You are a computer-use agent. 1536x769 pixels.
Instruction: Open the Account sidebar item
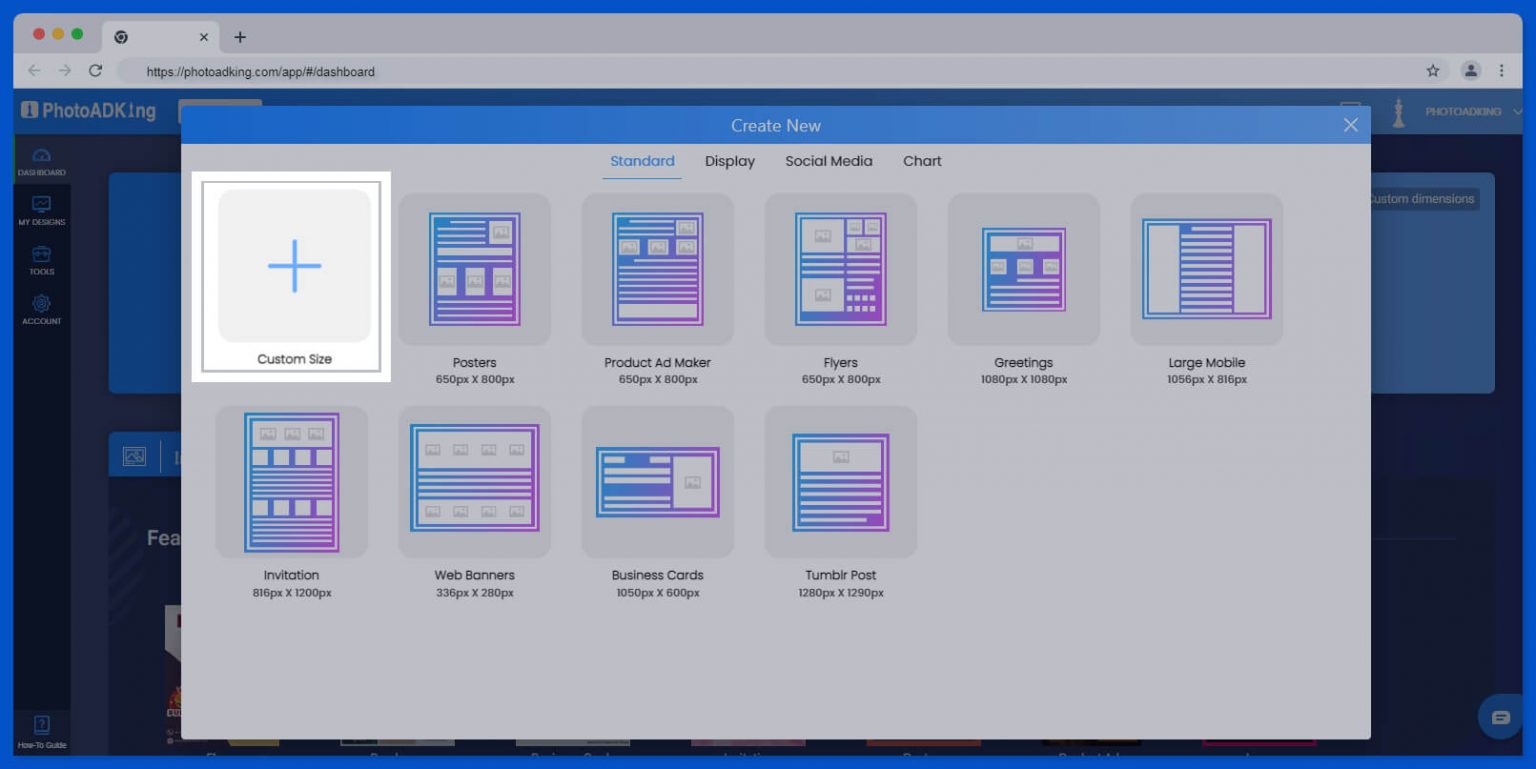tap(41, 309)
